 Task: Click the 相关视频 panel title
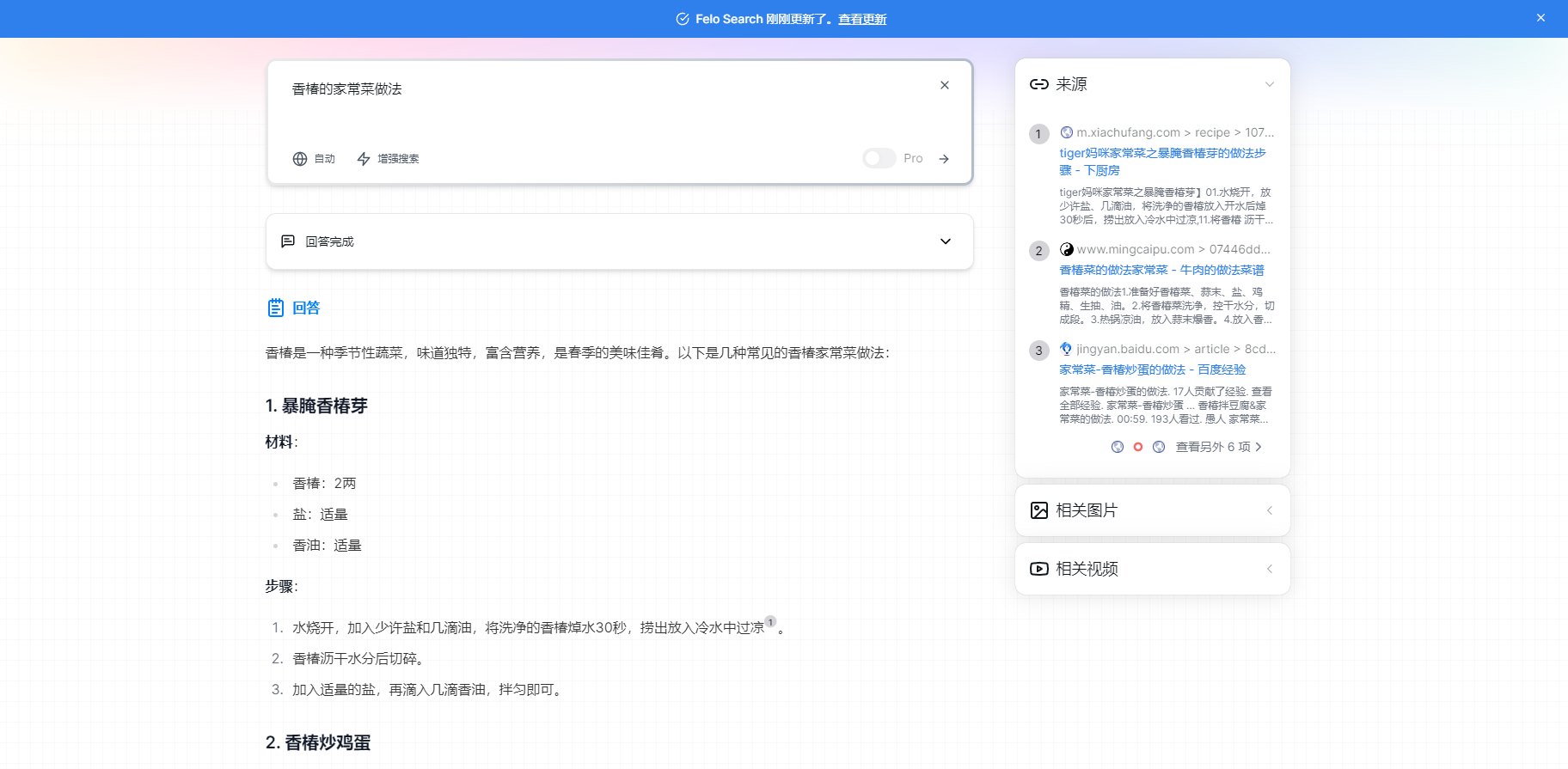coord(1087,569)
